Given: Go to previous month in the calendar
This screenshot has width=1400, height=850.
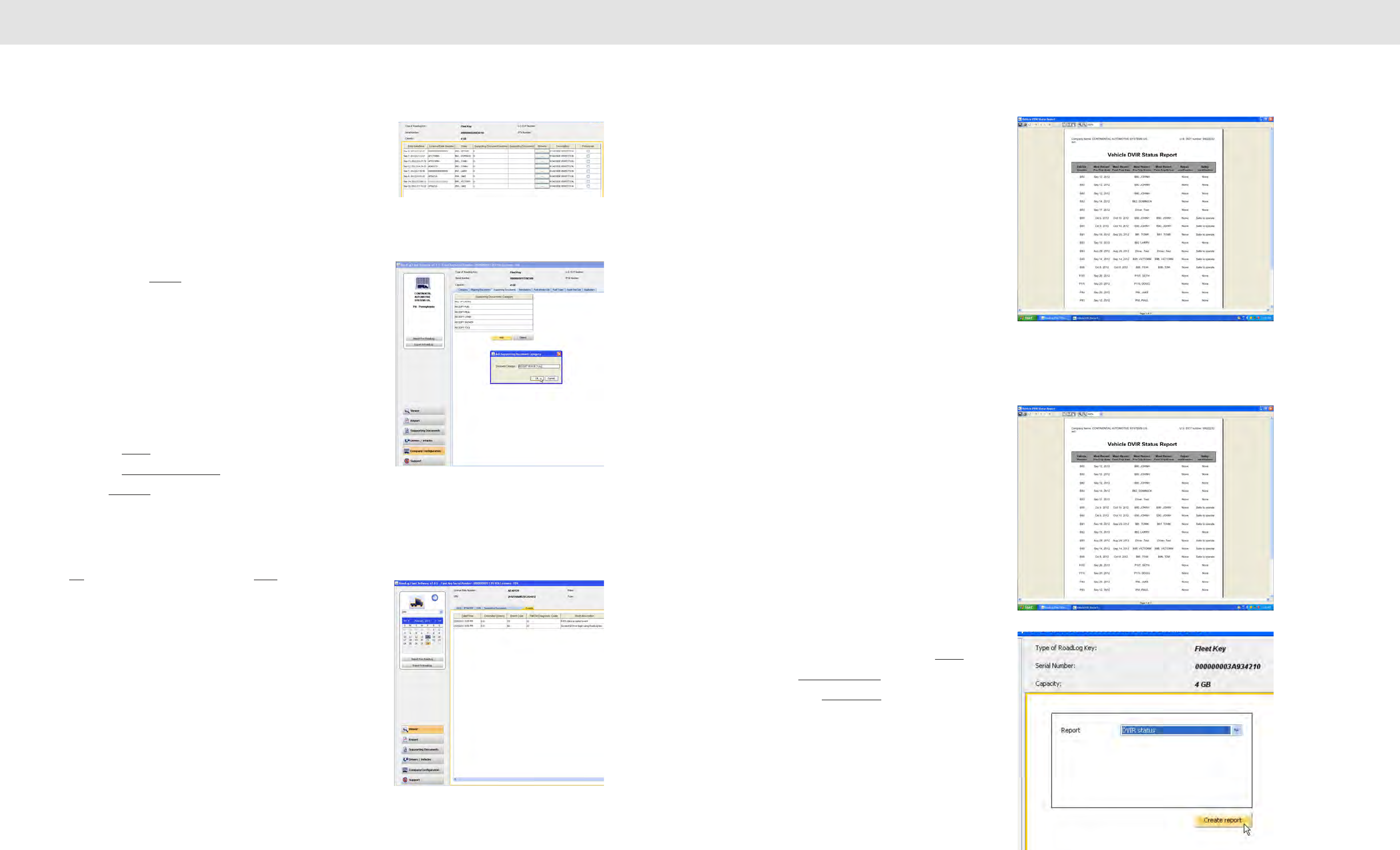Looking at the screenshot, I should [409, 621].
